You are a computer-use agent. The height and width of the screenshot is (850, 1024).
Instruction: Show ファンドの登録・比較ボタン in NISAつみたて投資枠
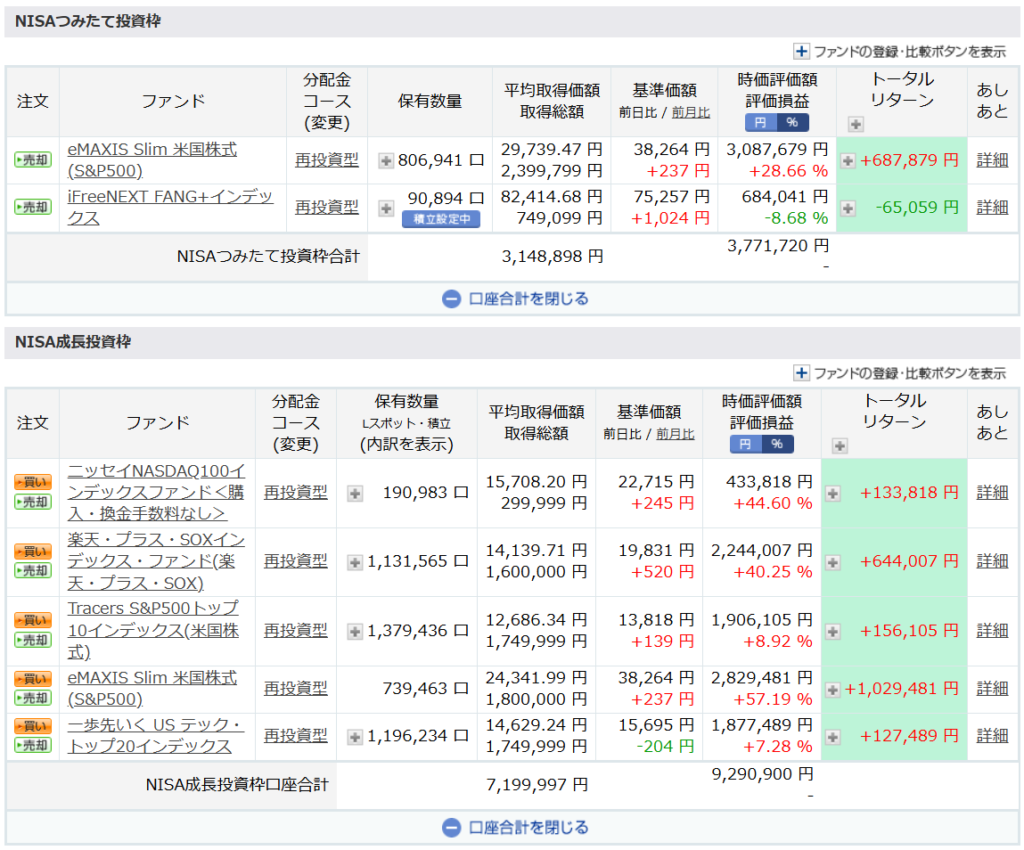(899, 51)
